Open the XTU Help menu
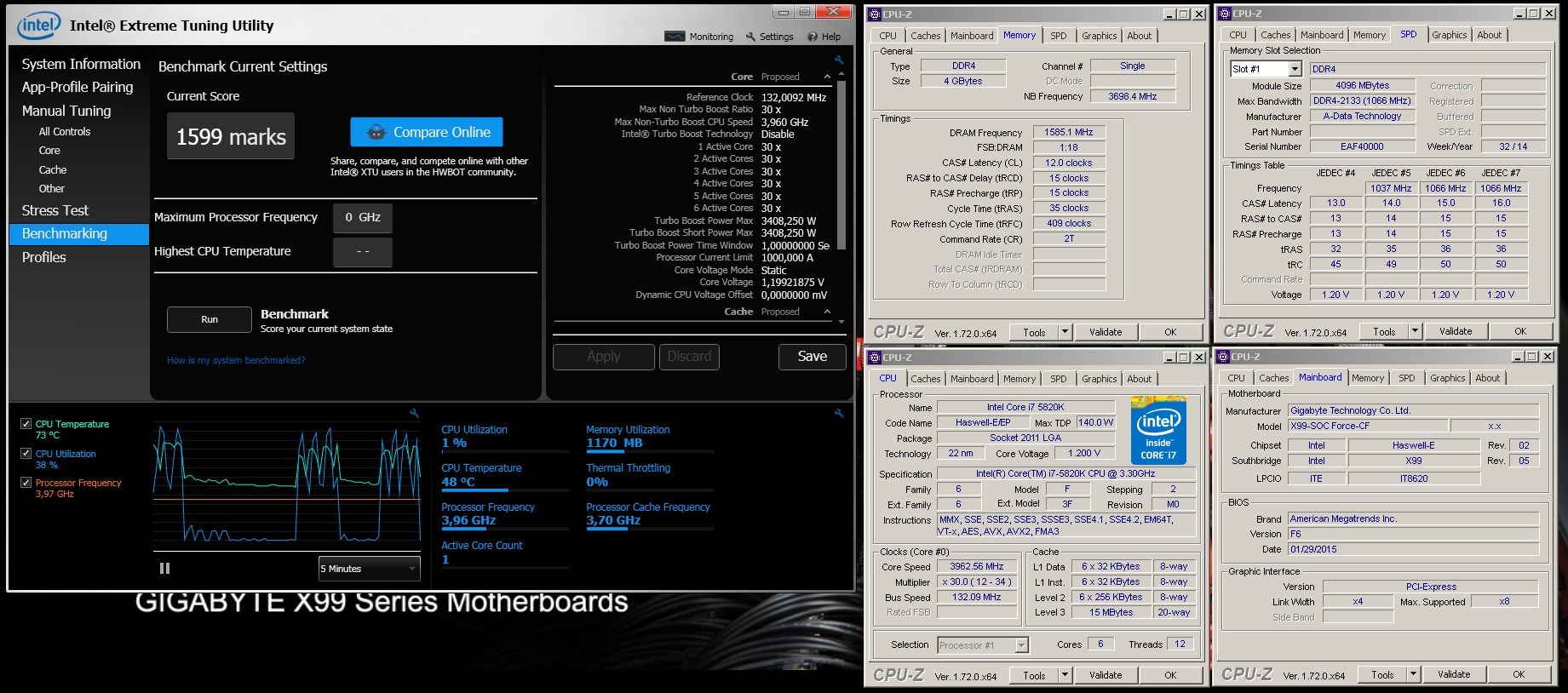1568x693 pixels. (x=824, y=37)
